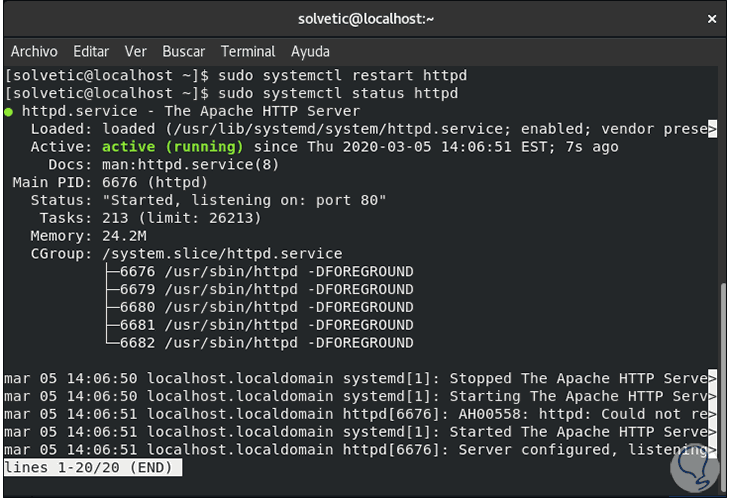Click truncation arrow on Server configured line
Image resolution: width=731 pixels, height=498 pixels.
(712, 451)
